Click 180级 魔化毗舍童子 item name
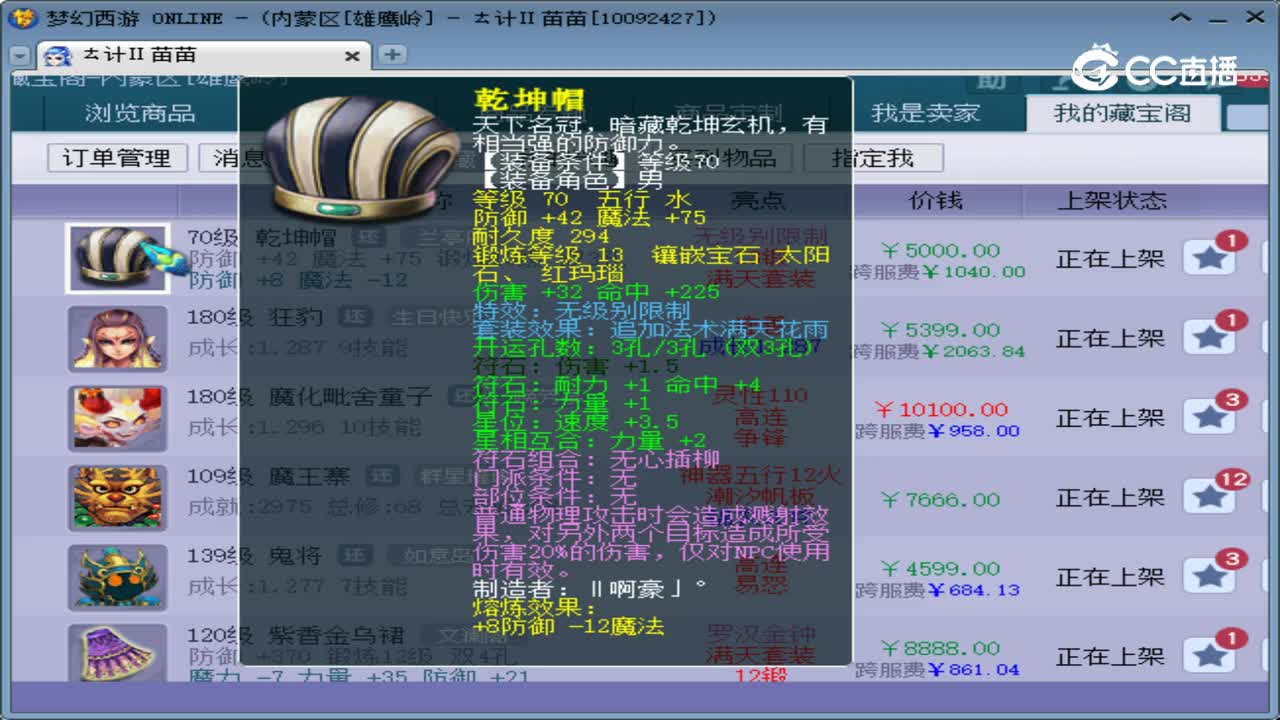1280x720 pixels. (x=310, y=397)
